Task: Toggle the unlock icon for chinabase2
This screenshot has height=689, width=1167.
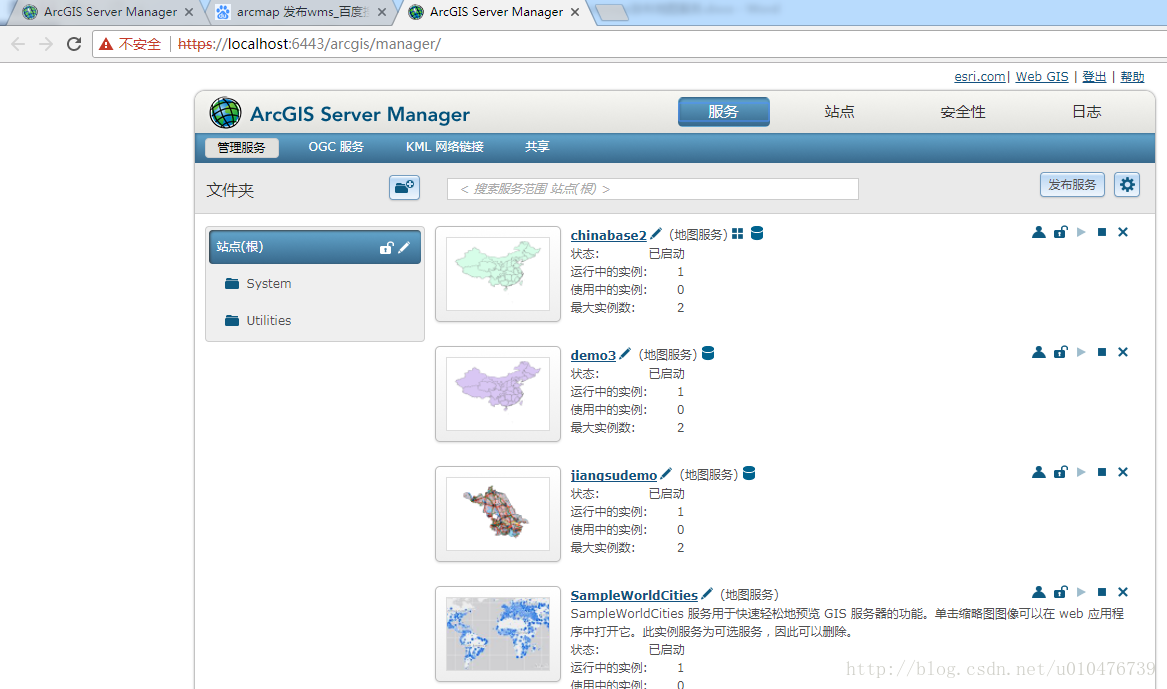Action: coord(1061,232)
